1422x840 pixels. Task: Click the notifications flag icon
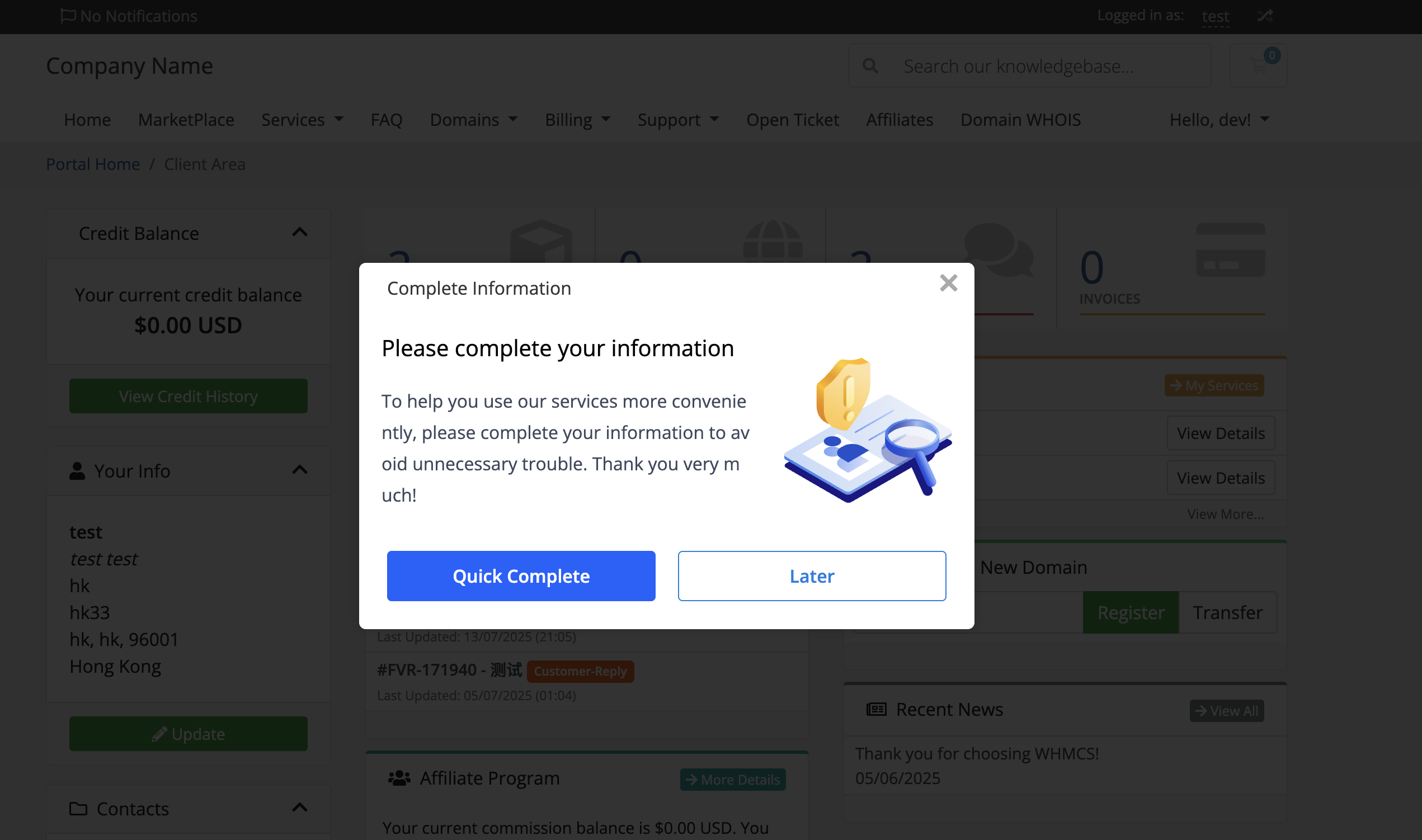68,16
